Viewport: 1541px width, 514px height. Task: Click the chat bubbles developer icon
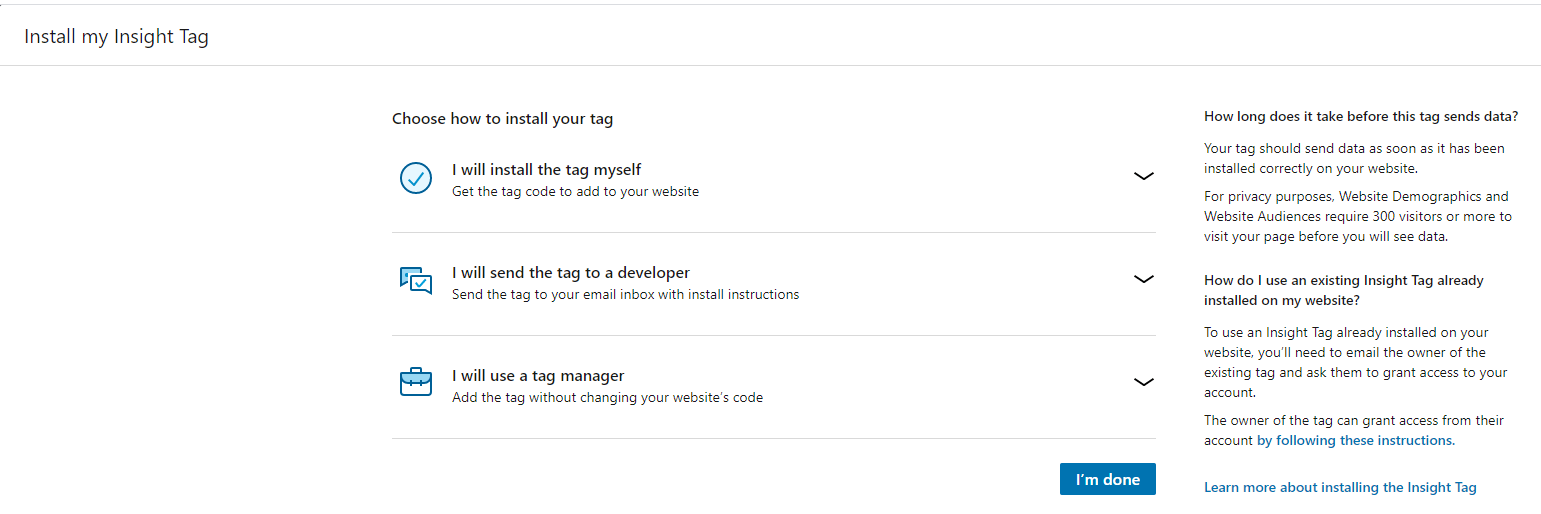pyautogui.click(x=415, y=281)
